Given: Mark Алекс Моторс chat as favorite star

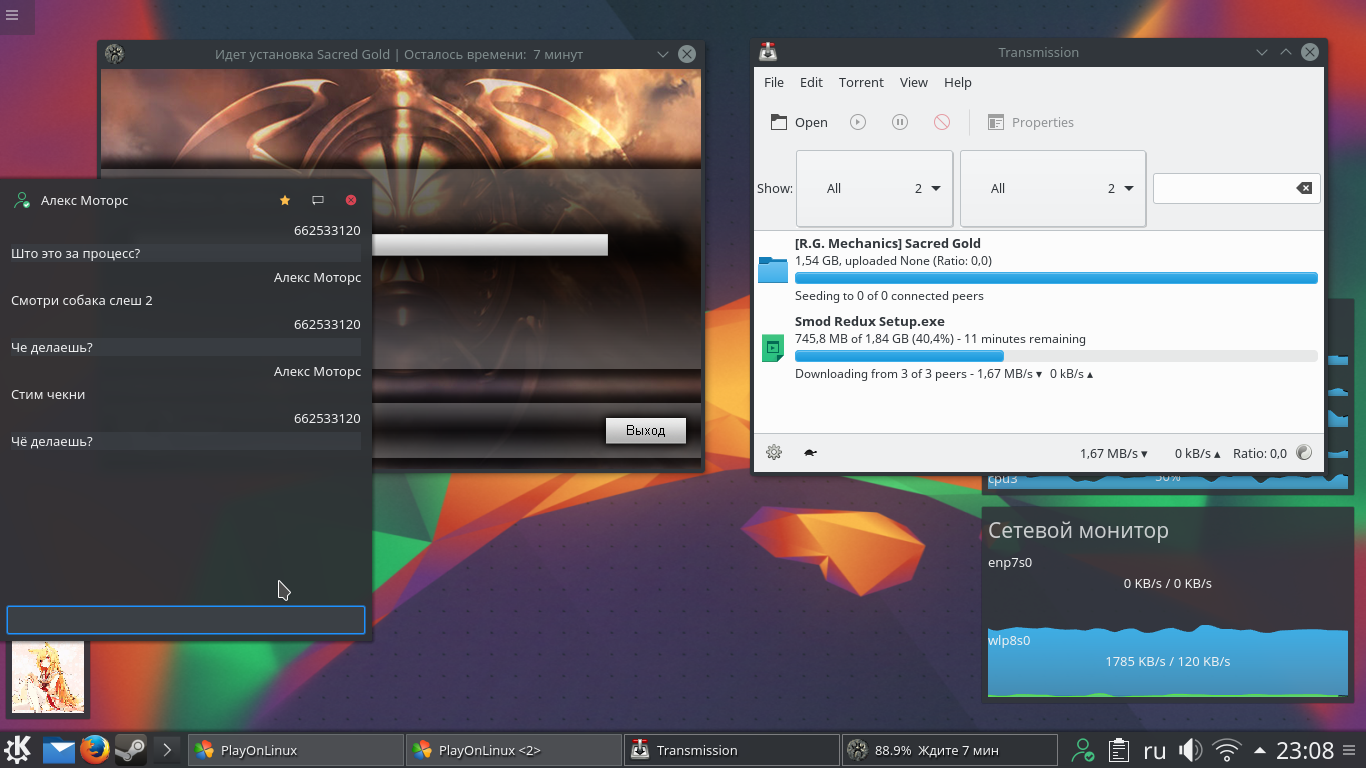Looking at the screenshot, I should point(285,200).
